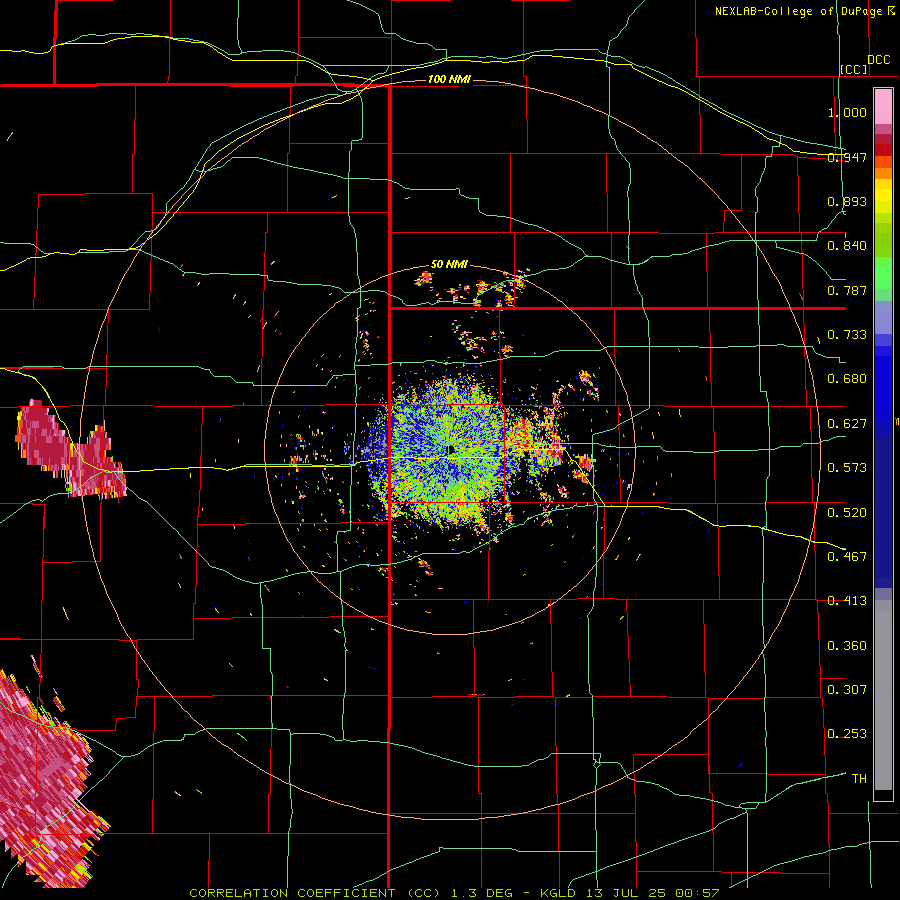Click the [CC] legend unit label
Screen dimensions: 900x900
coord(854,69)
